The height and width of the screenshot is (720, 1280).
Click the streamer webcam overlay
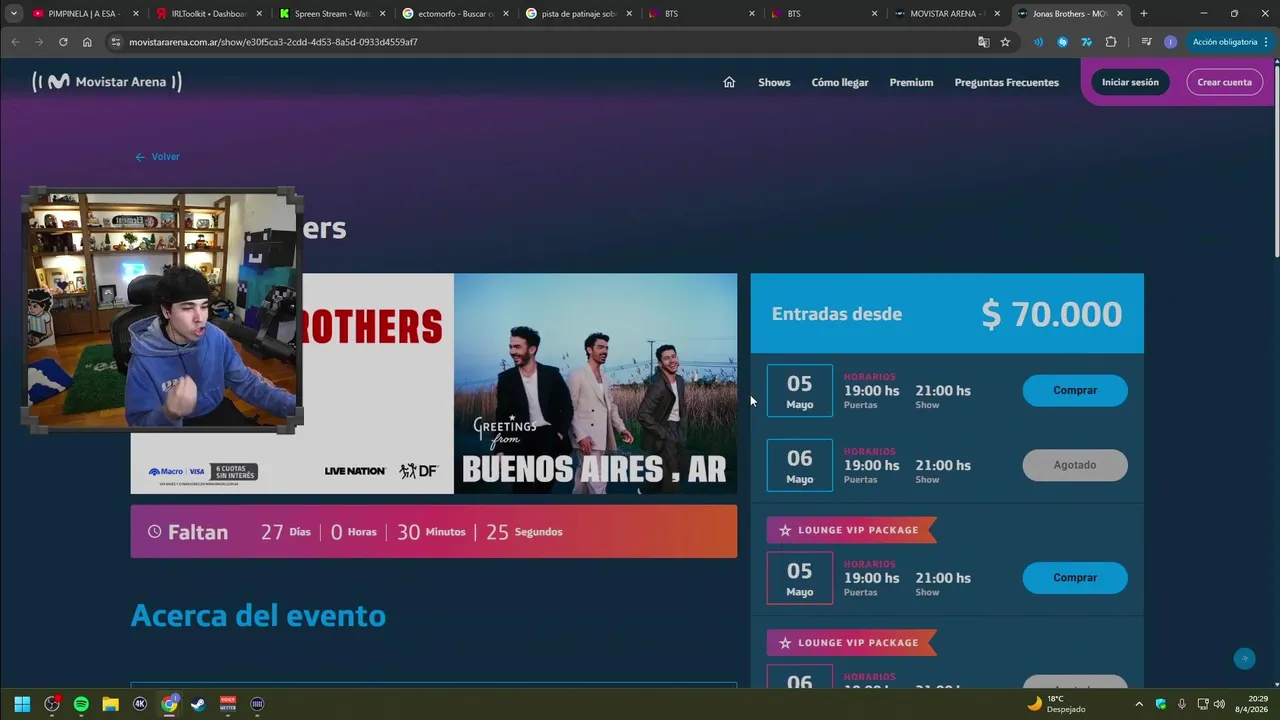click(x=161, y=311)
